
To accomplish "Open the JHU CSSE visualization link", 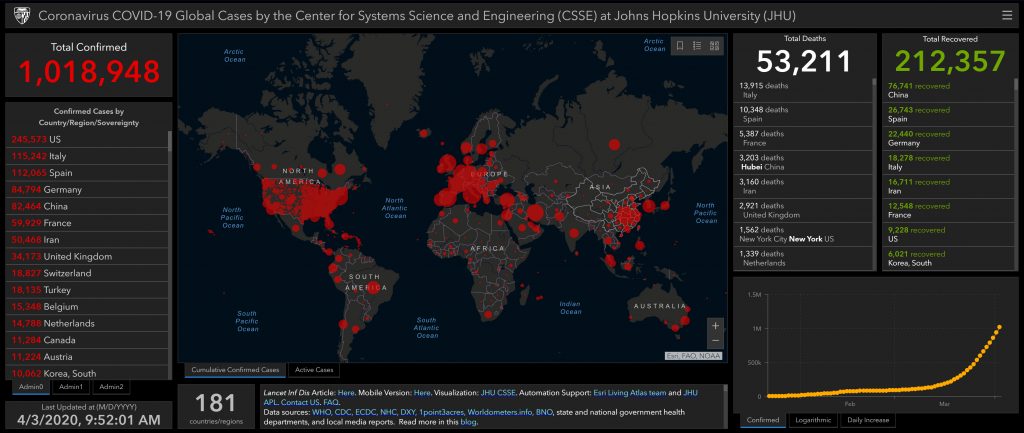I will pyautogui.click(x=498, y=393).
